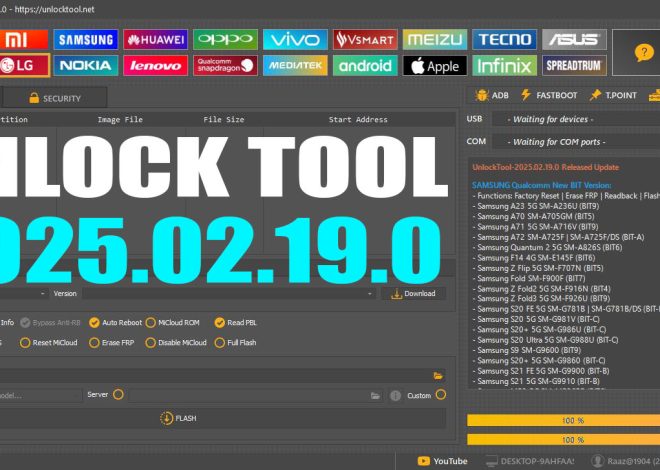
Task: Click the Samsung Fold SM-F900F log line
Action: click(x=529, y=278)
